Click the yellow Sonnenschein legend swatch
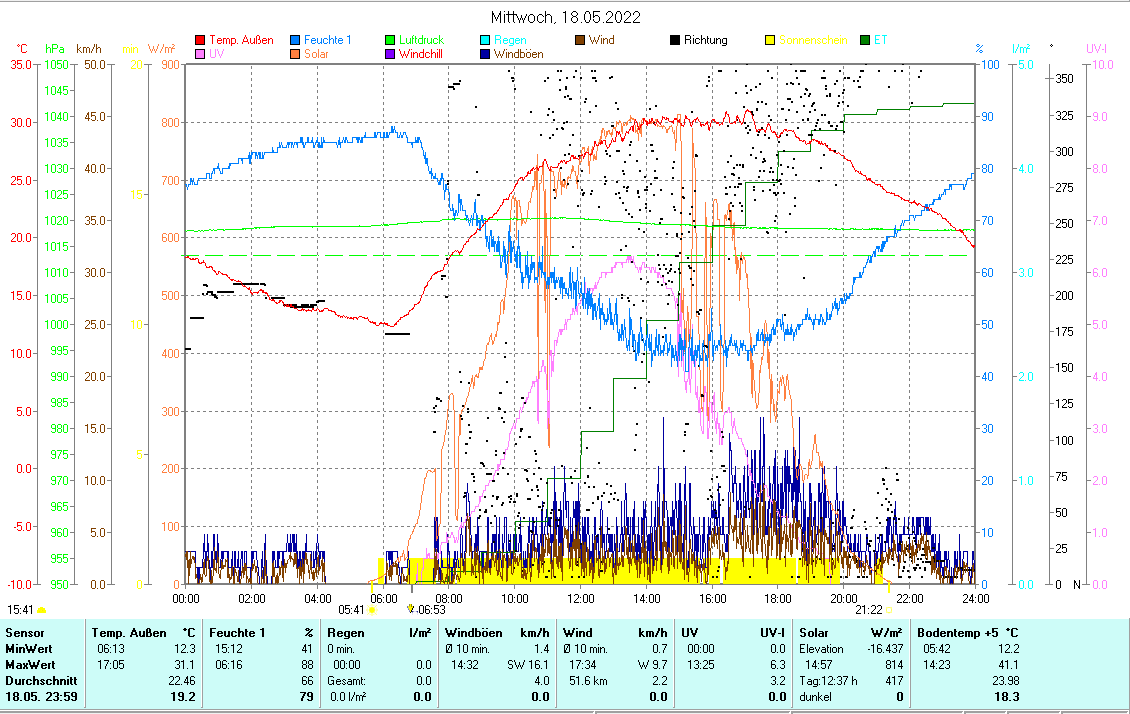Image resolution: width=1130 pixels, height=714 pixels. click(x=770, y=41)
